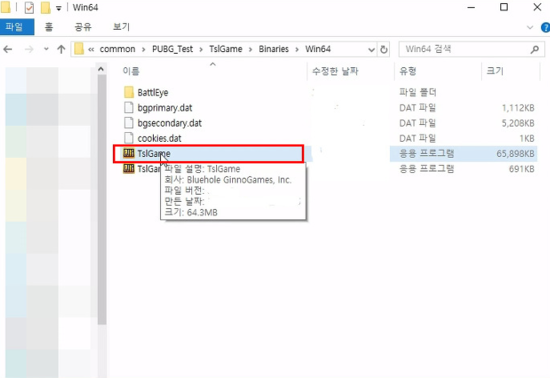Select the bgprimary.dat file

point(165,108)
